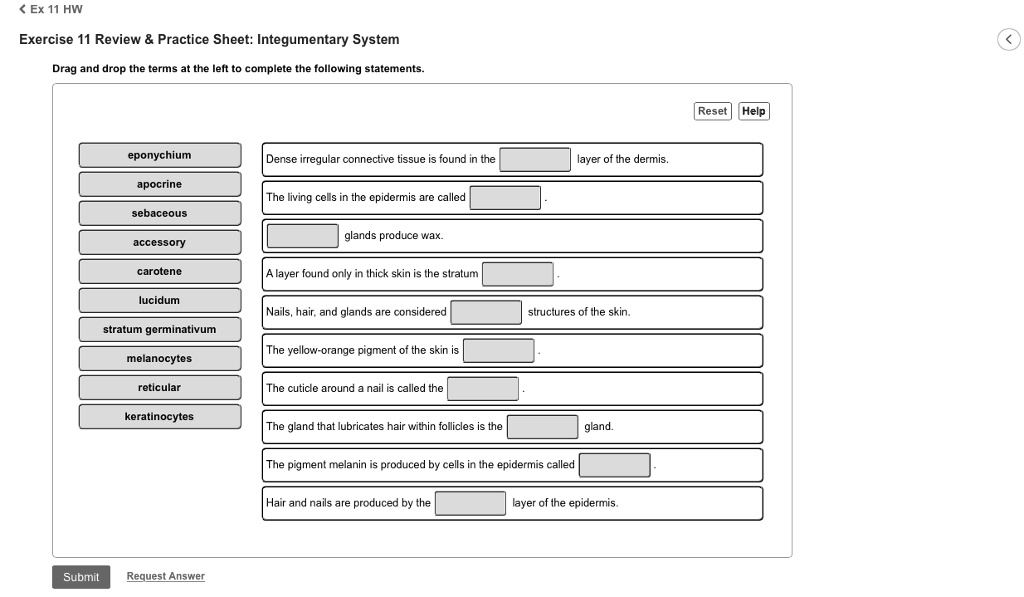Select the lucidum term tile
This screenshot has height=597, width=1024.
(x=159, y=300)
